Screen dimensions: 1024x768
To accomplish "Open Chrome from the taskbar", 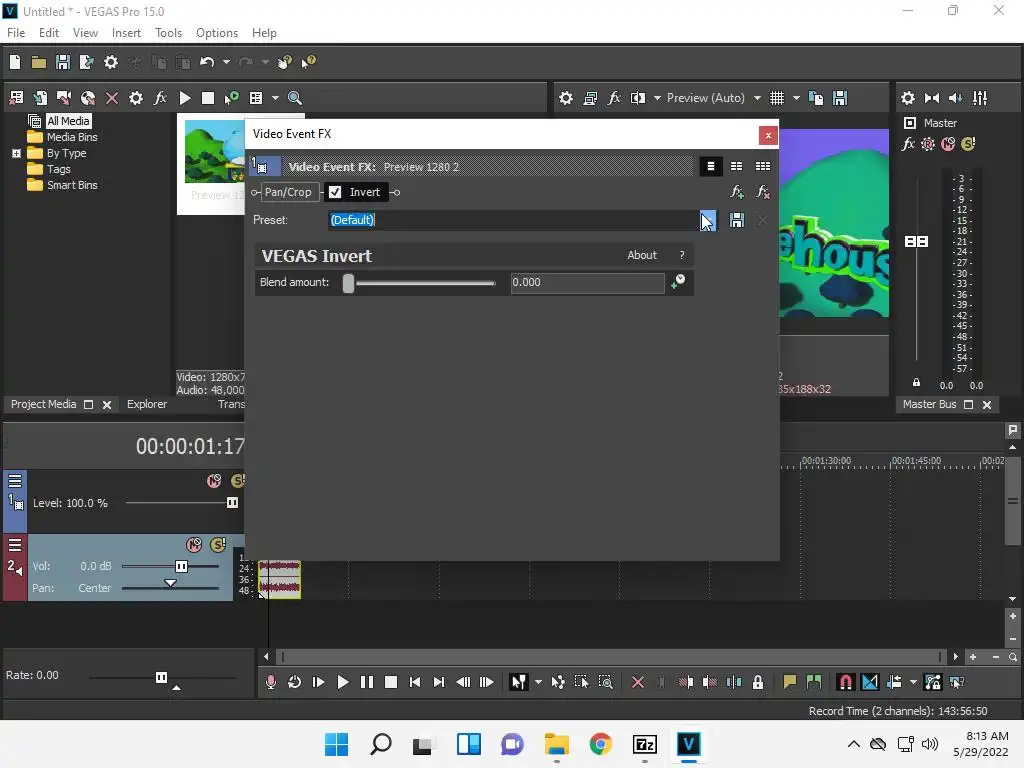I will click(600, 744).
